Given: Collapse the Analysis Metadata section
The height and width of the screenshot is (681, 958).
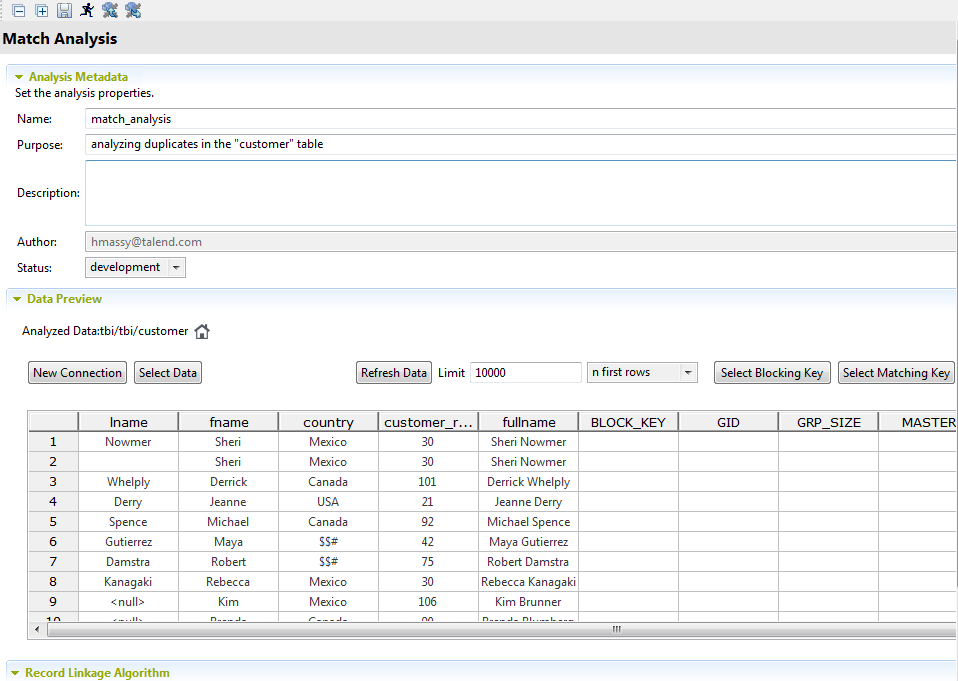Looking at the screenshot, I should coord(18,77).
